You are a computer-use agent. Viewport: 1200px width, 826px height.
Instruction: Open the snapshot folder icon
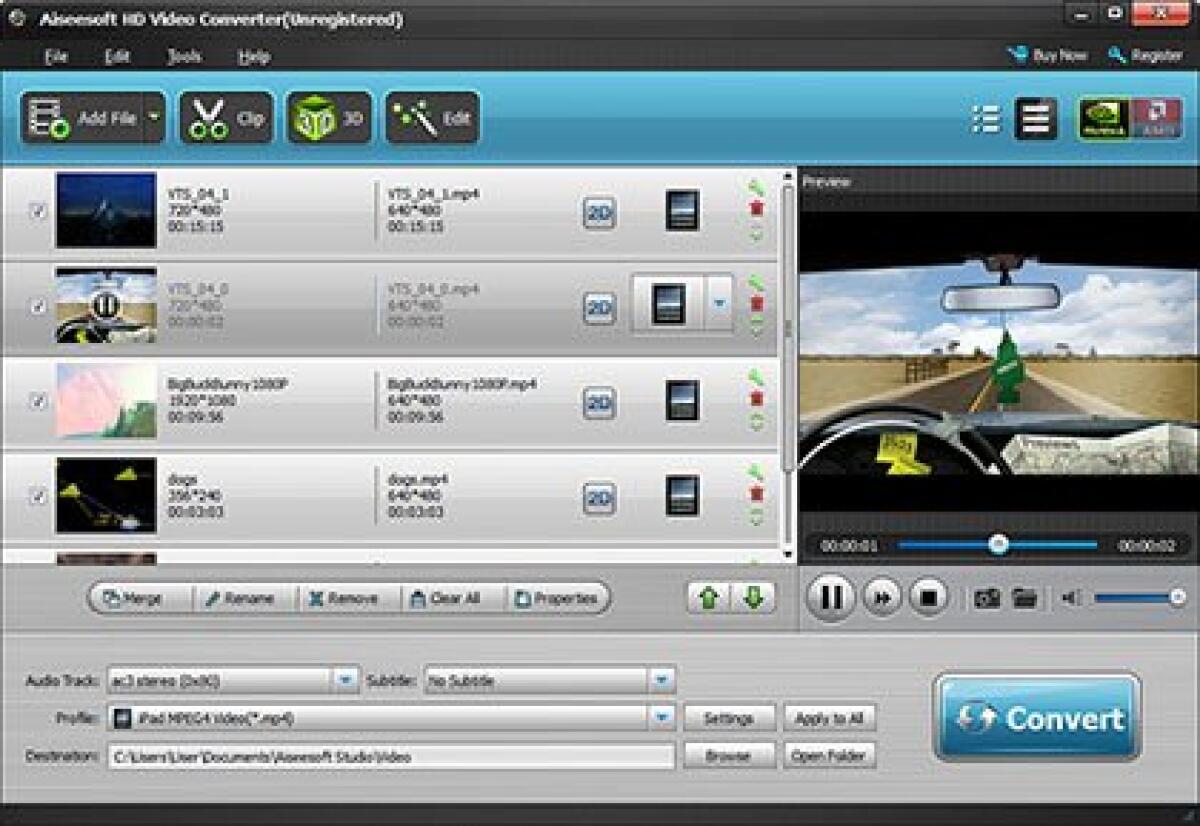point(1024,599)
